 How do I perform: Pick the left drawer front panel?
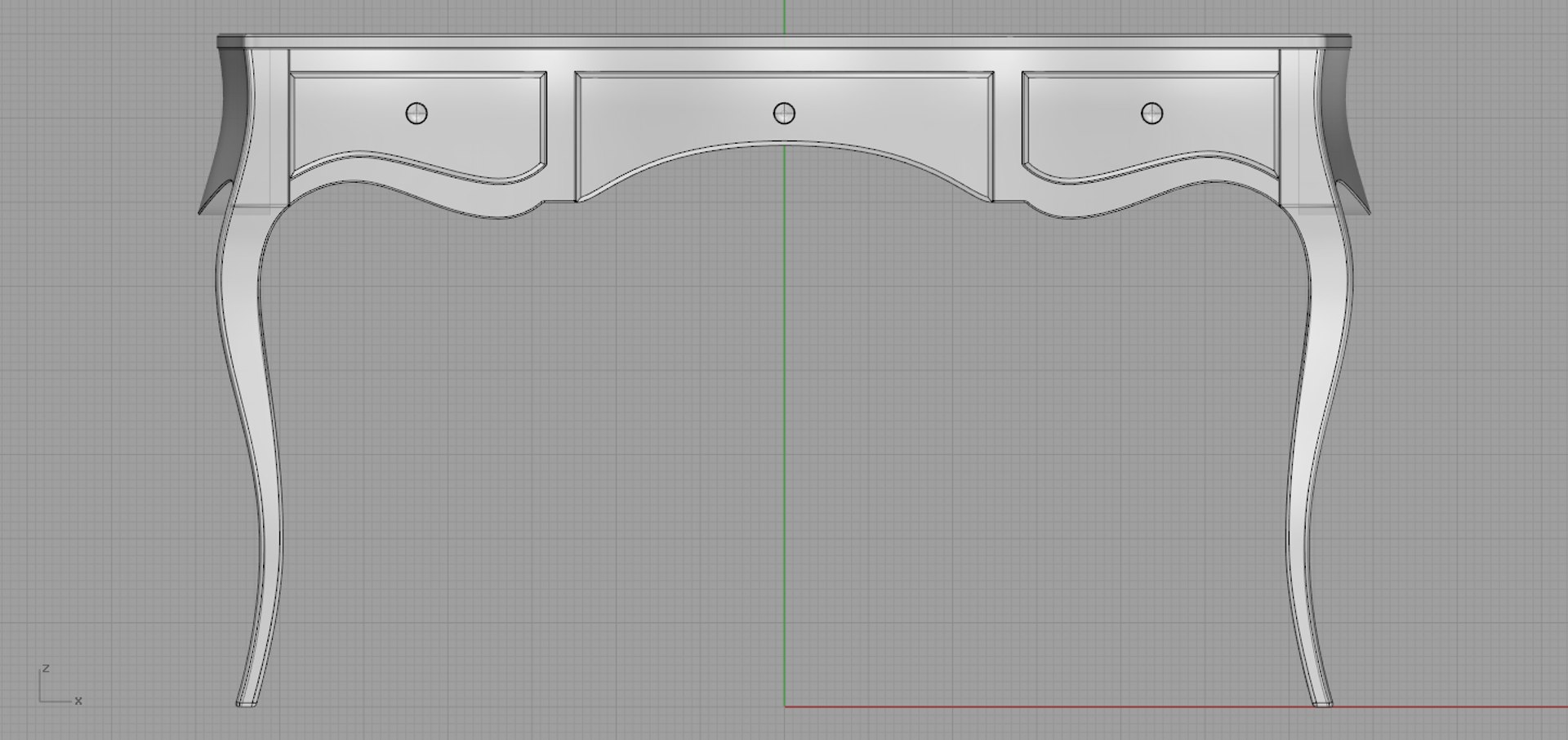tap(418, 127)
